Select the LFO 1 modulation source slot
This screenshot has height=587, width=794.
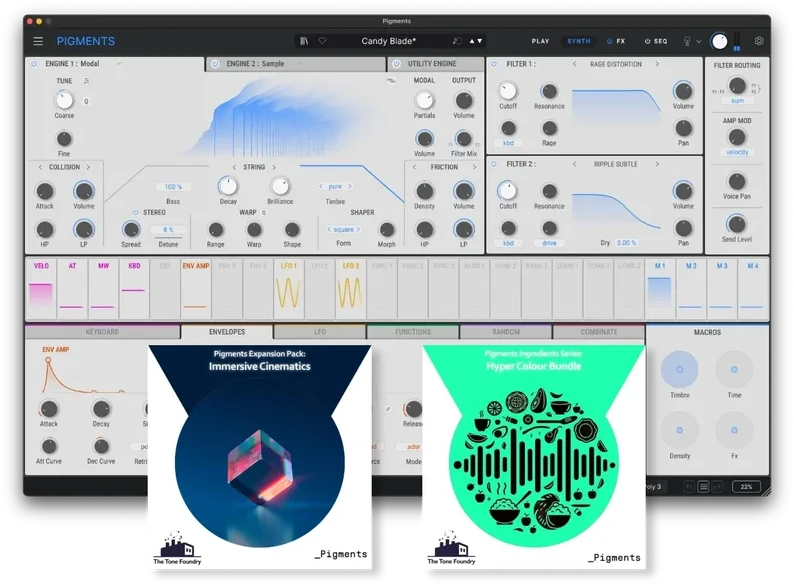tap(289, 288)
